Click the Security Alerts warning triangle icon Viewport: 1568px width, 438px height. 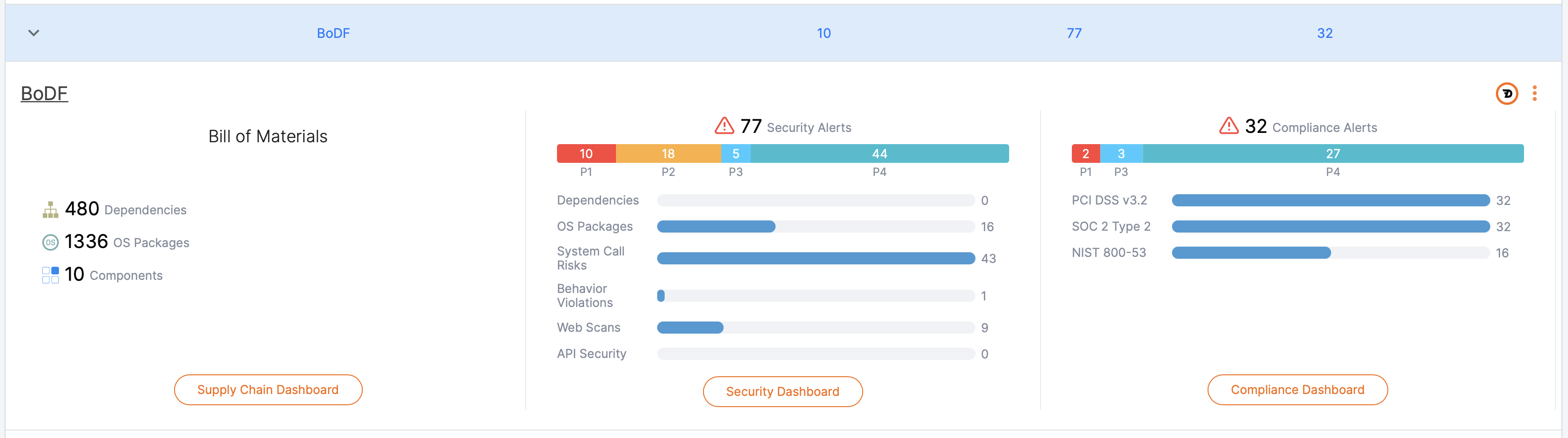click(724, 126)
